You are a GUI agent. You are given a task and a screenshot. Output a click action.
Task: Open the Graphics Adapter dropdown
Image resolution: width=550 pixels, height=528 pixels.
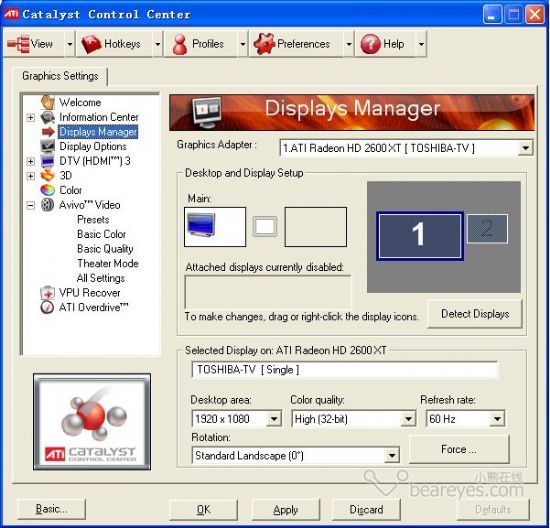[x=525, y=148]
